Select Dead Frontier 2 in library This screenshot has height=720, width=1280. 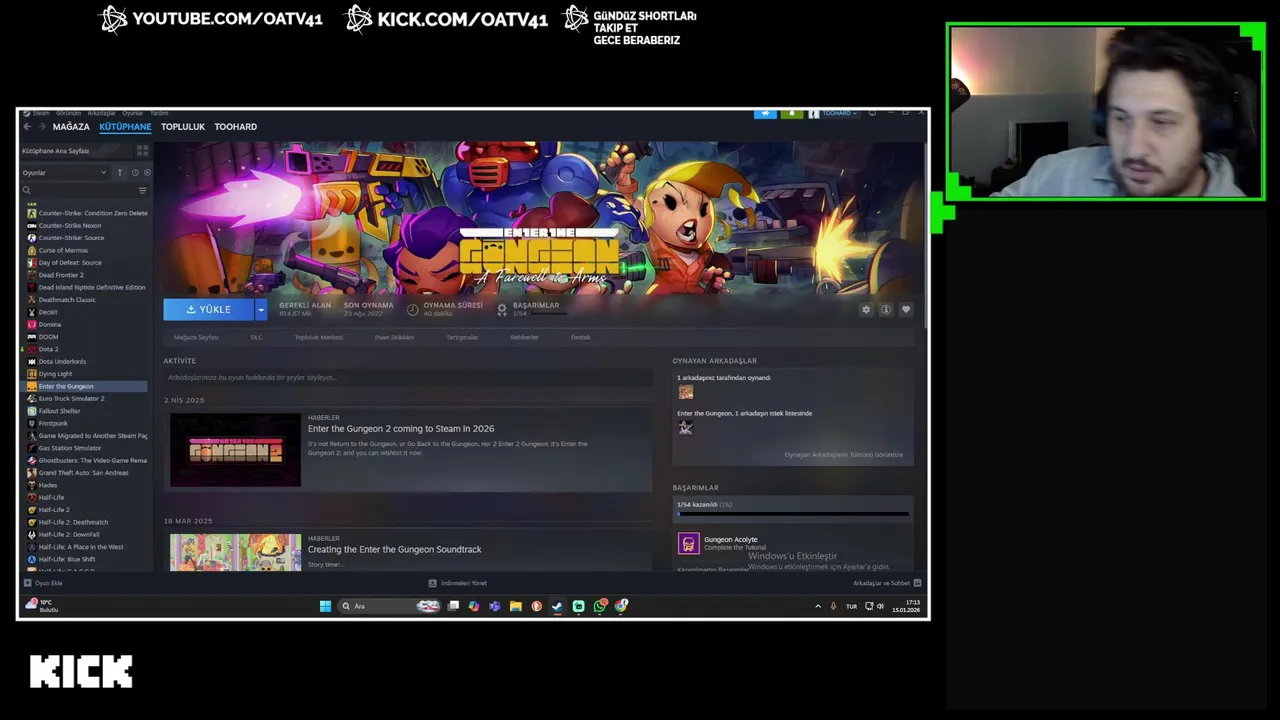point(61,275)
